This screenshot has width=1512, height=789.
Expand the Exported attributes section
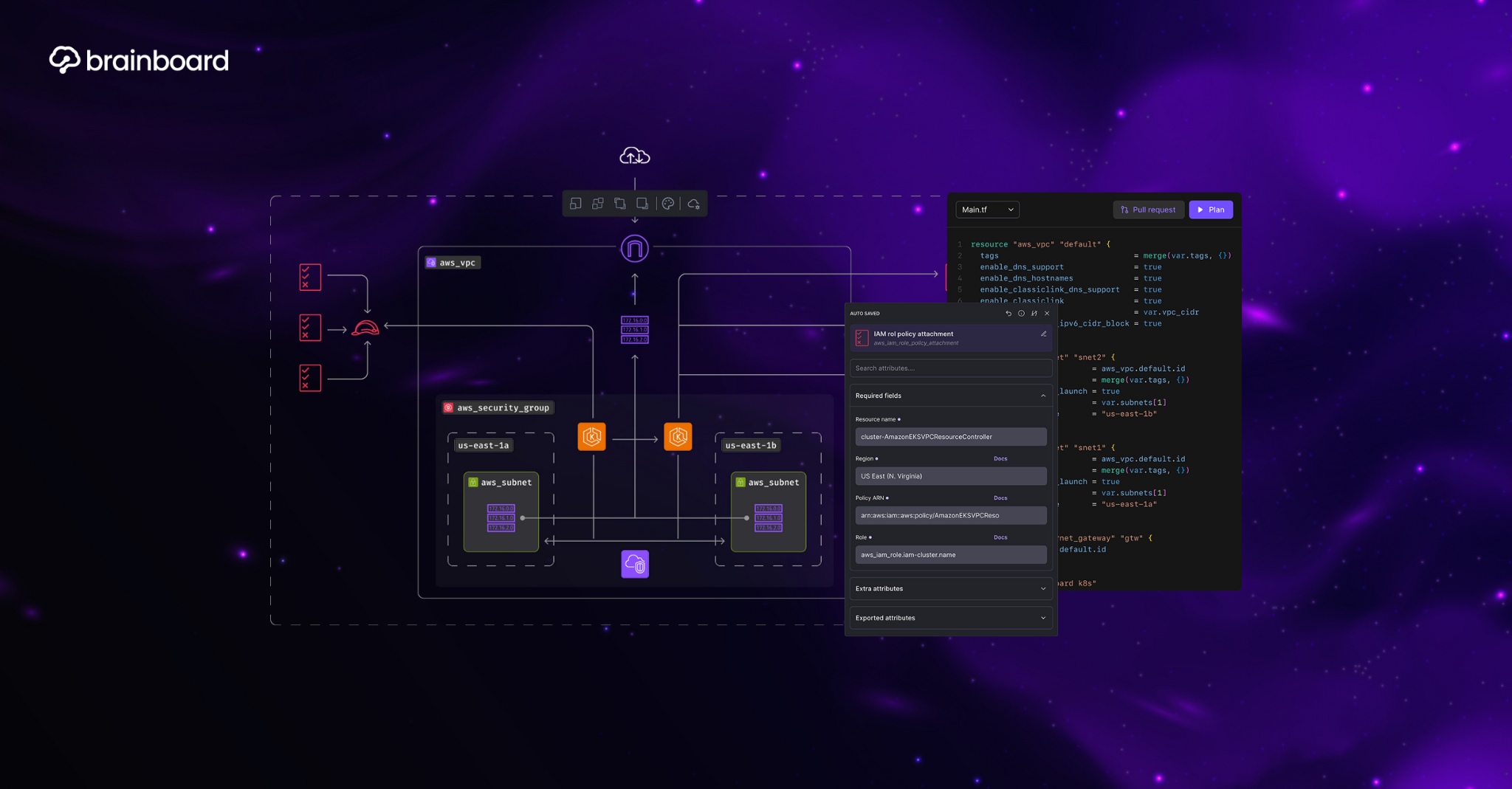pyautogui.click(x=1042, y=619)
